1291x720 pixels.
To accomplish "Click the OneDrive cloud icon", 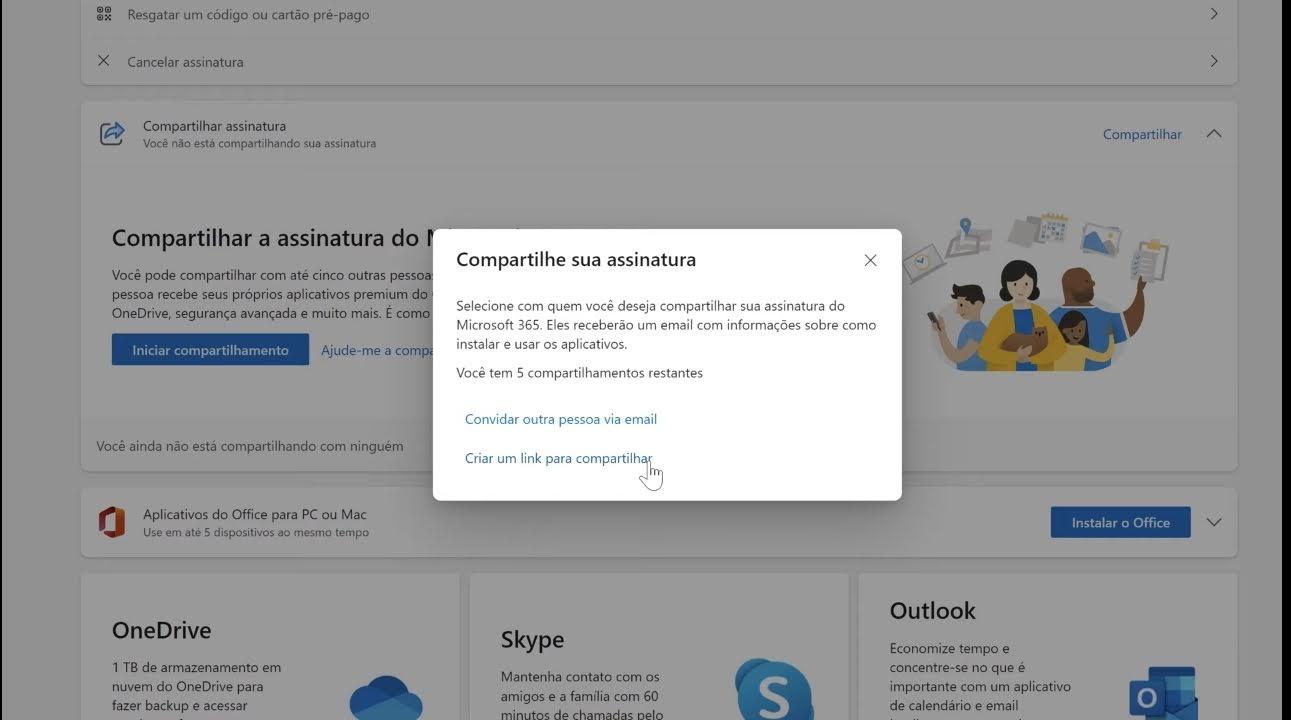I will pyautogui.click(x=386, y=698).
